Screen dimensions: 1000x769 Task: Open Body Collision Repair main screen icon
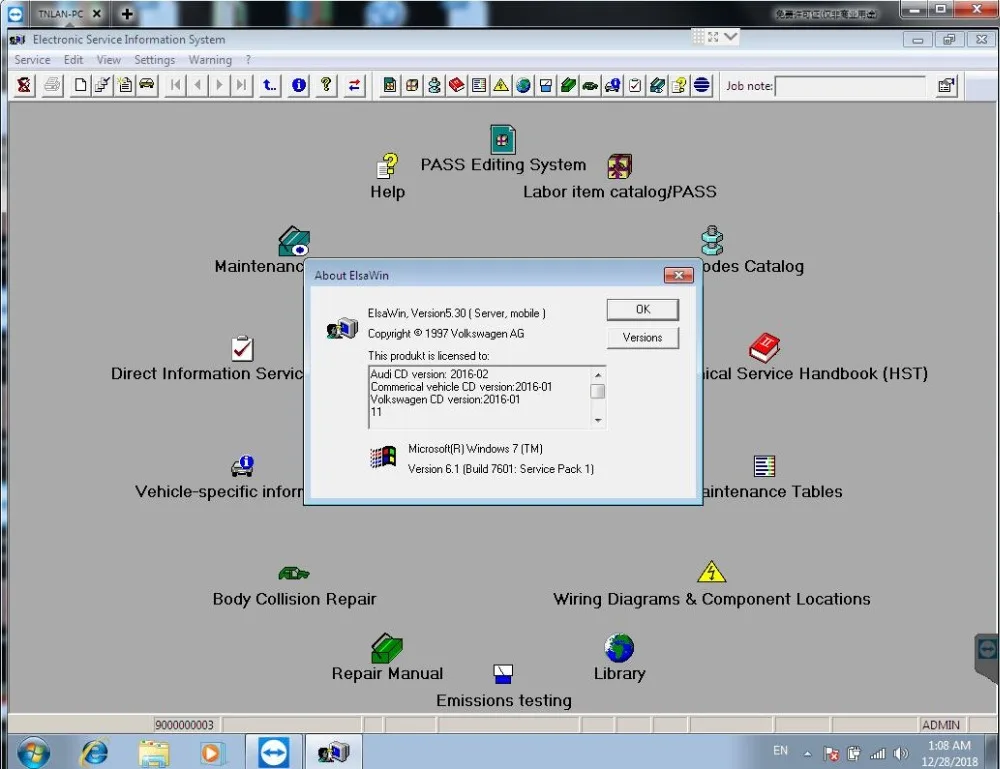point(293,573)
